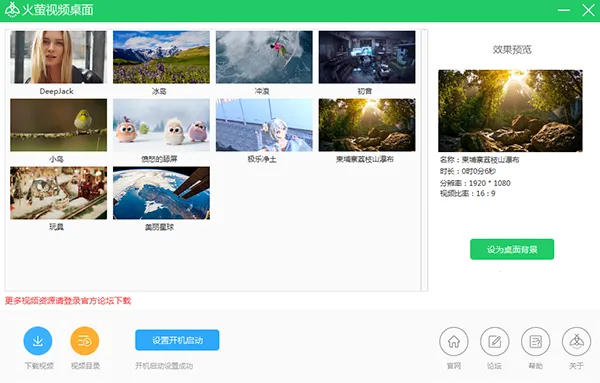
Task: Open the About firefly icon
Action: tap(577, 341)
